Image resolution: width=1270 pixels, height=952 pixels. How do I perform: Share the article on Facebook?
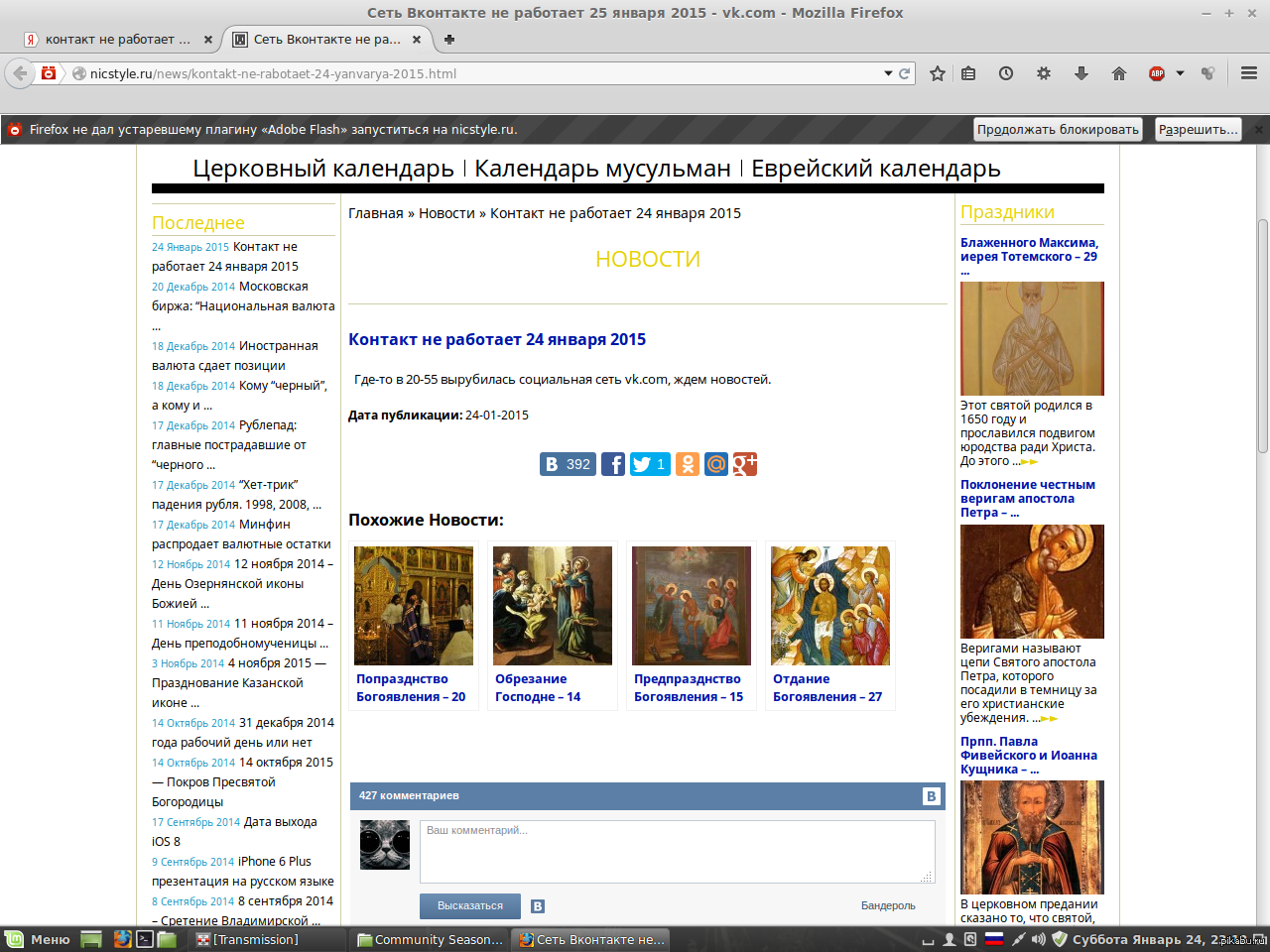coord(613,464)
